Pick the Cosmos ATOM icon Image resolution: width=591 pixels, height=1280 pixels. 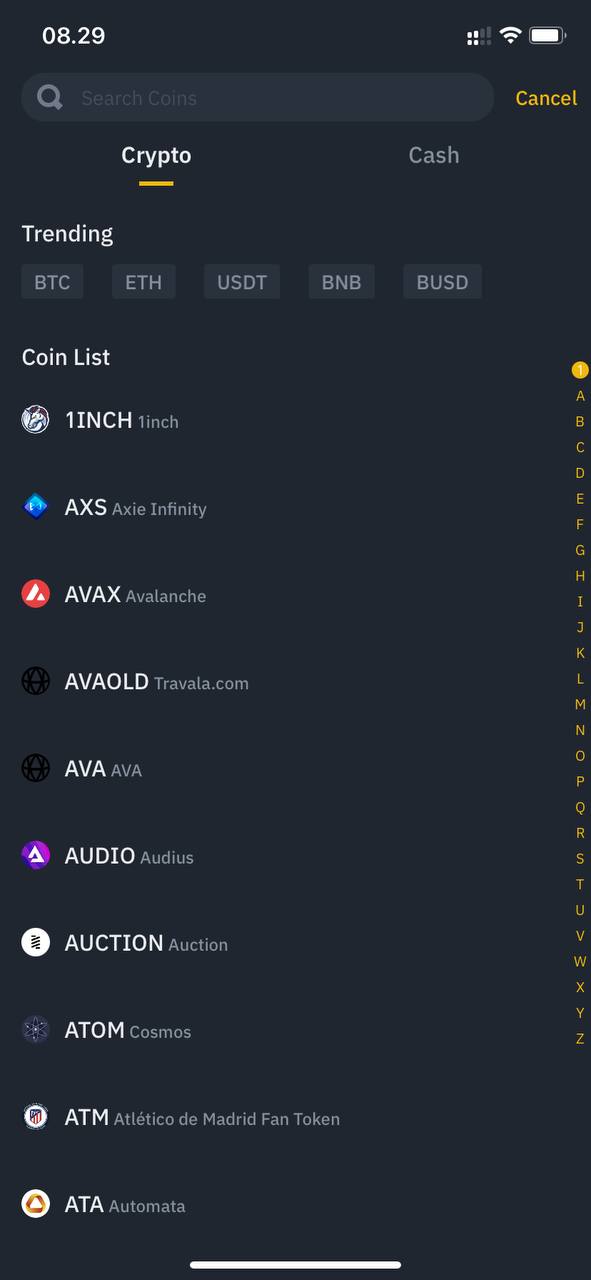35,1029
